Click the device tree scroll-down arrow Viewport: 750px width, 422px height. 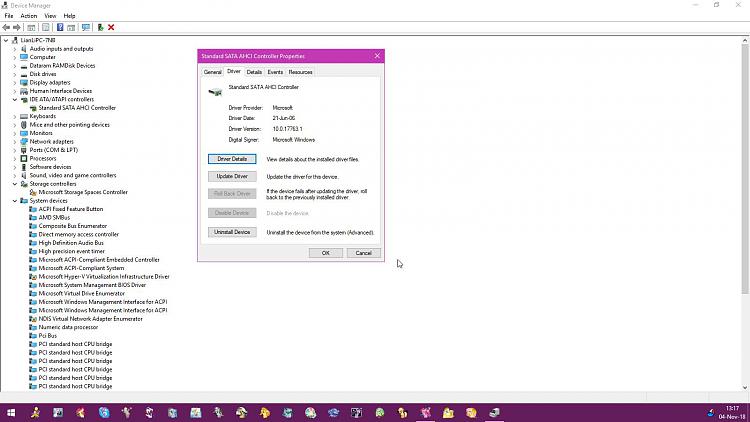[x=745, y=387]
